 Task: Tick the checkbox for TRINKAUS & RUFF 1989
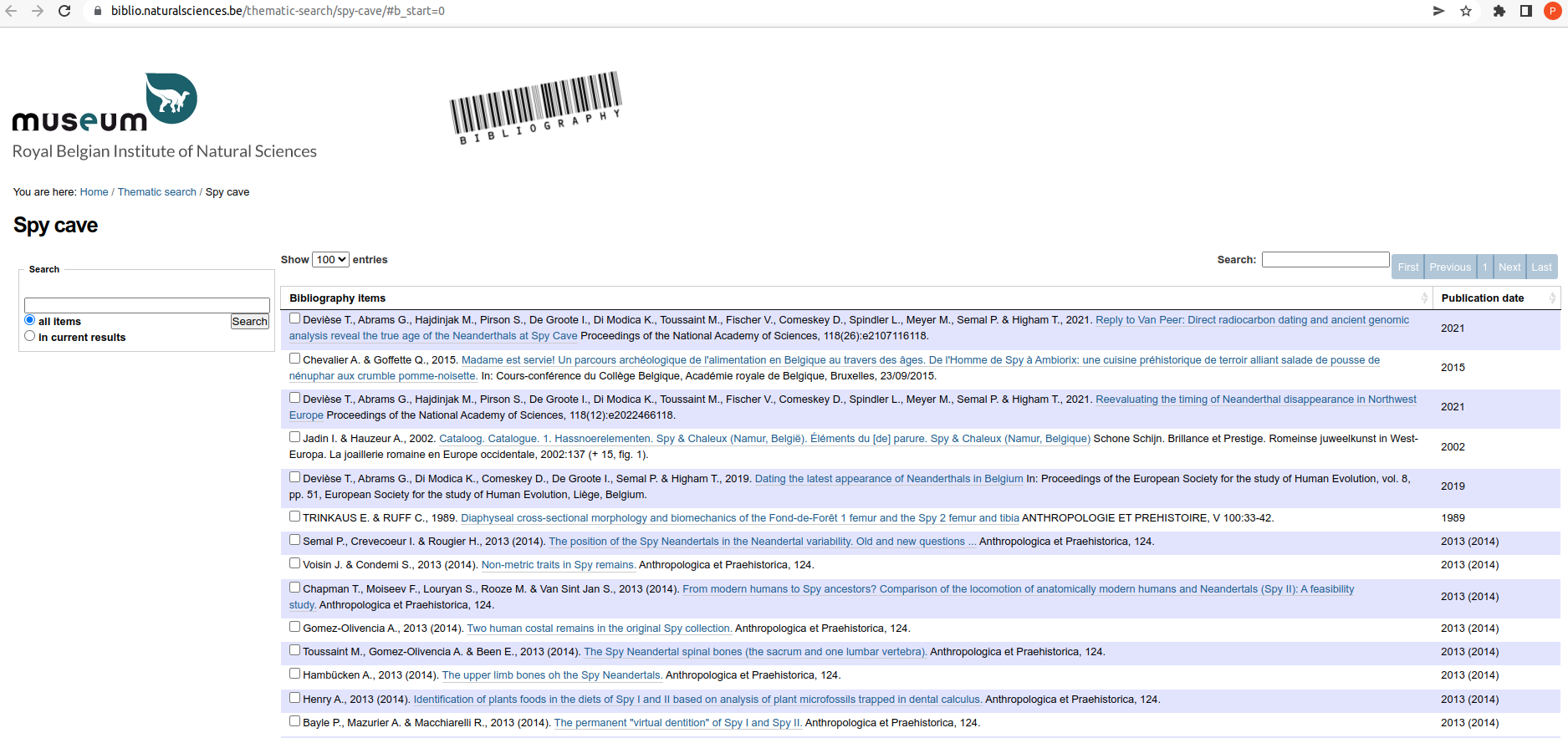(295, 517)
